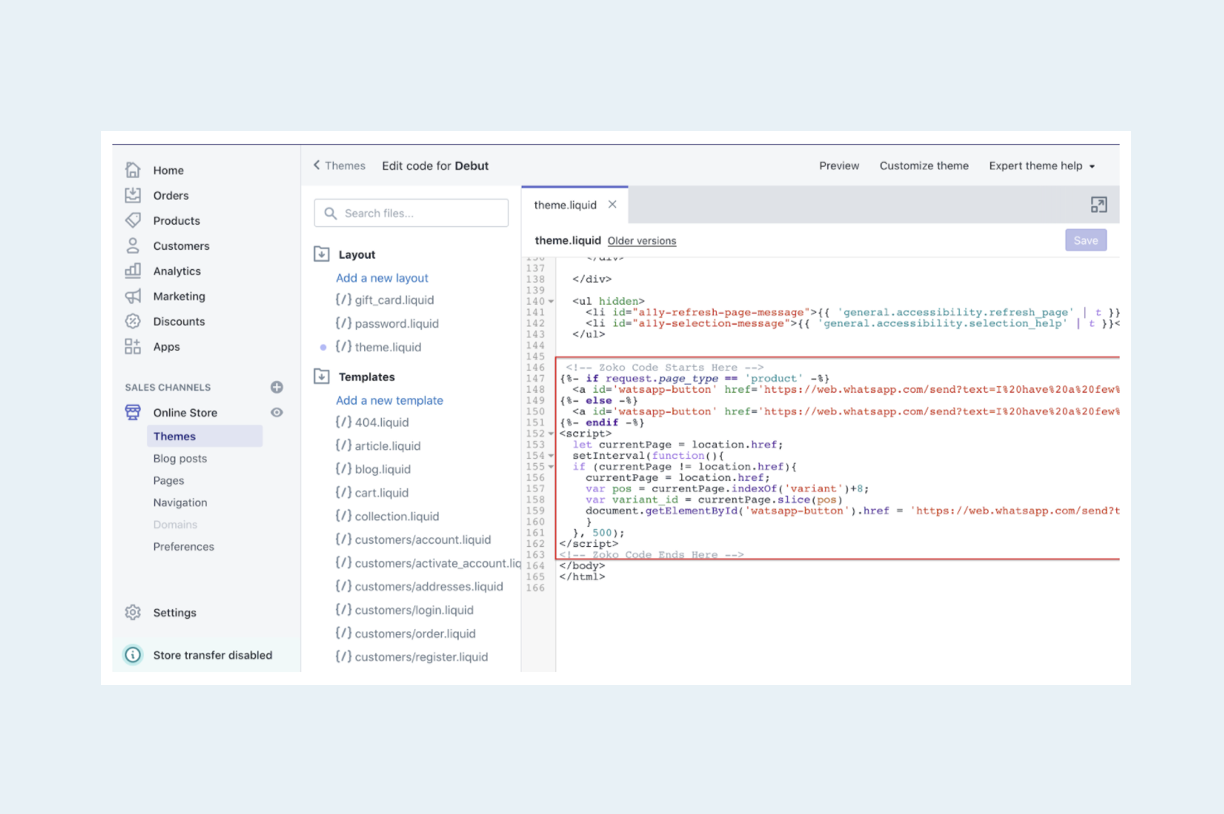Click the {/} icon beside collection.liquid

click(343, 516)
